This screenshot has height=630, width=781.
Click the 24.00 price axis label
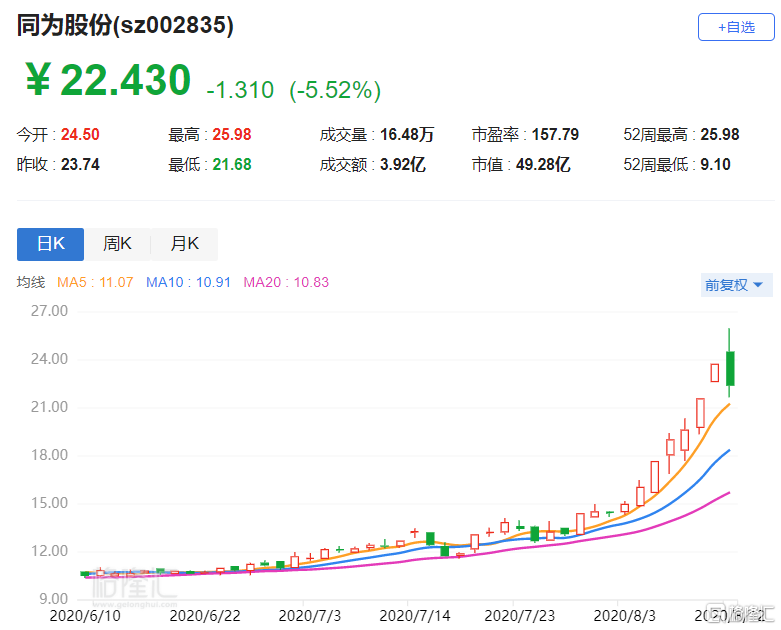(49, 359)
